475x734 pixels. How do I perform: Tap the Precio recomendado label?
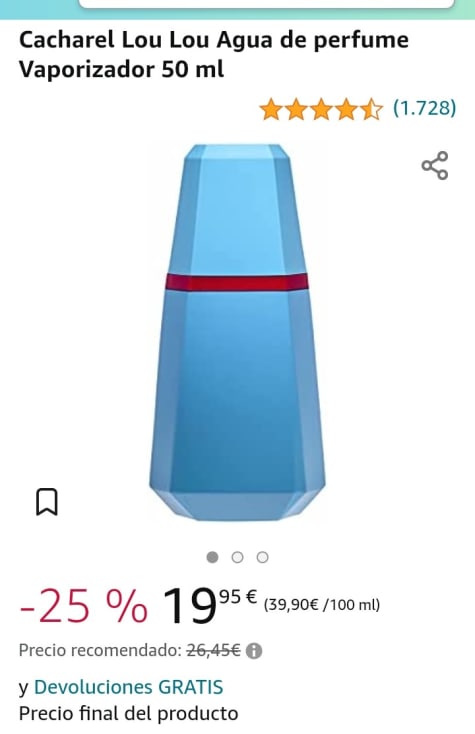[x=100, y=650]
